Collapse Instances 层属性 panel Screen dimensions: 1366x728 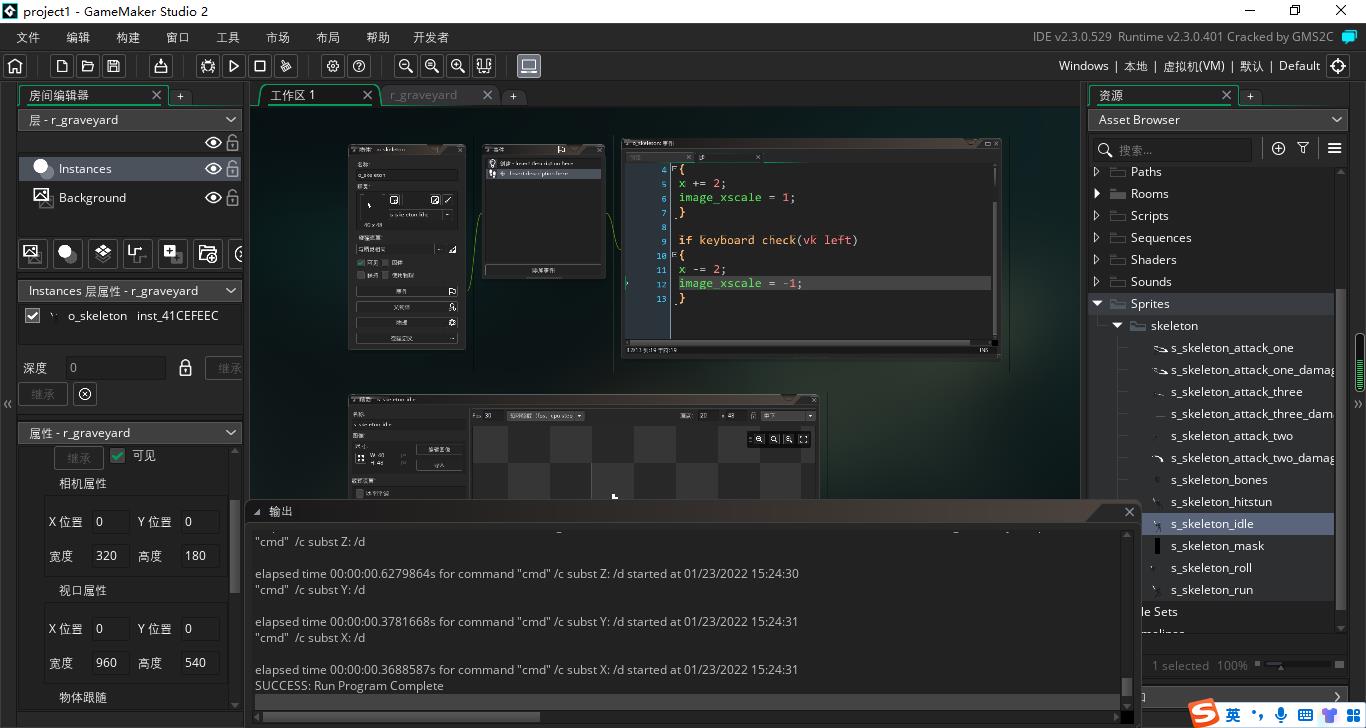pos(231,291)
